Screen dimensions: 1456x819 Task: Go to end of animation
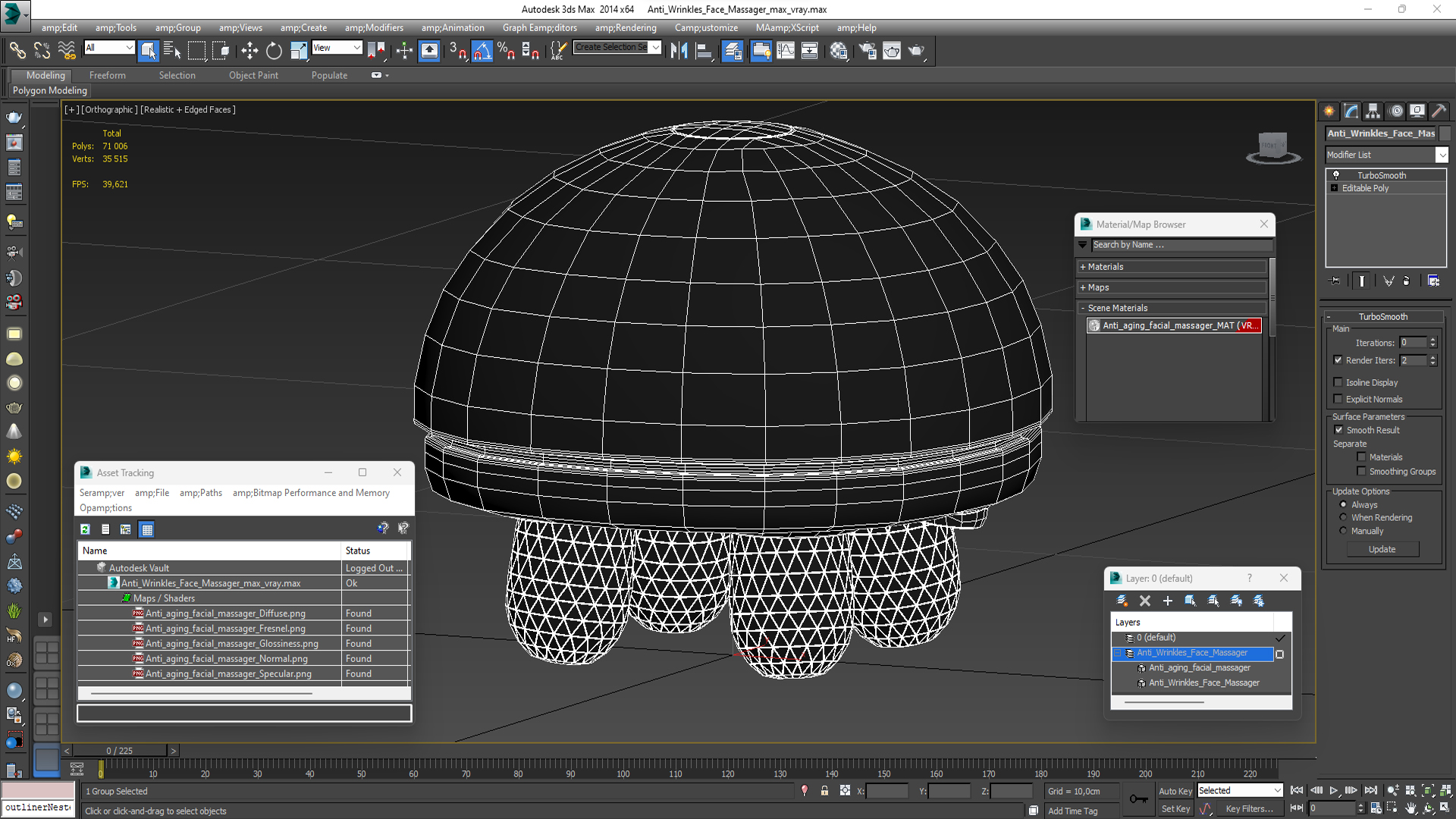[x=1370, y=791]
